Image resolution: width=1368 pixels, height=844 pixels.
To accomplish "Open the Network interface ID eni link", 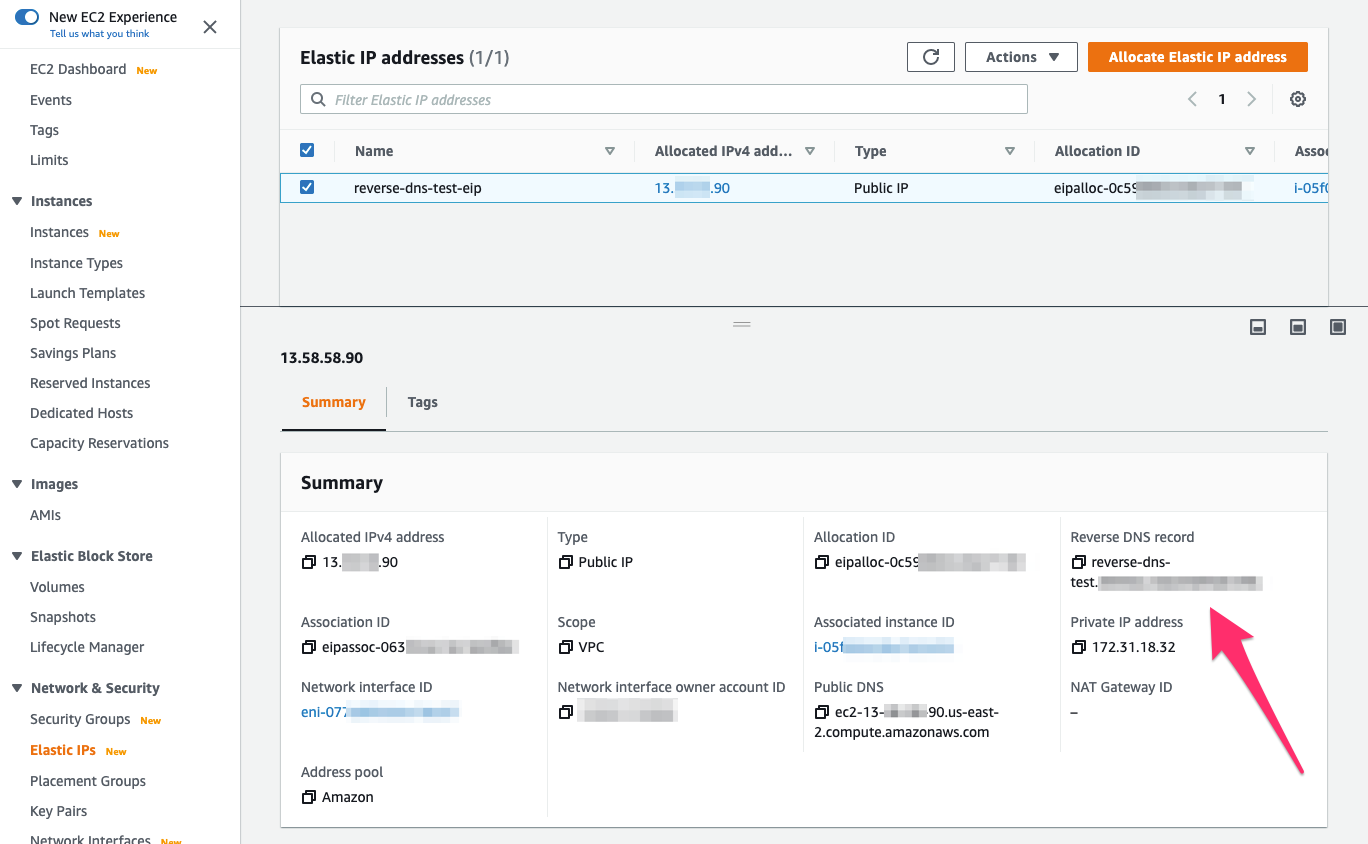I will tap(380, 712).
